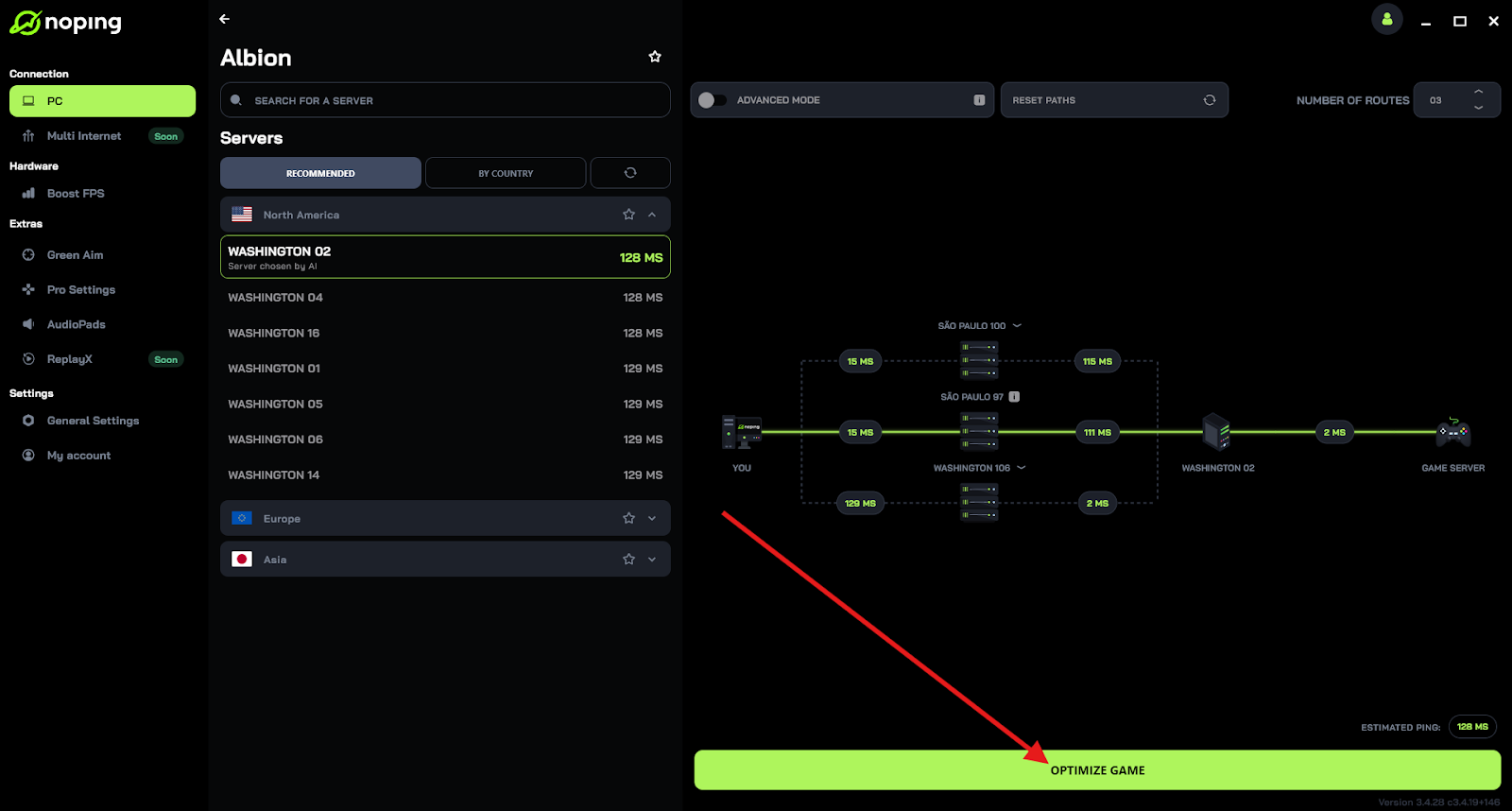Increase the number of routes

click(x=1479, y=92)
